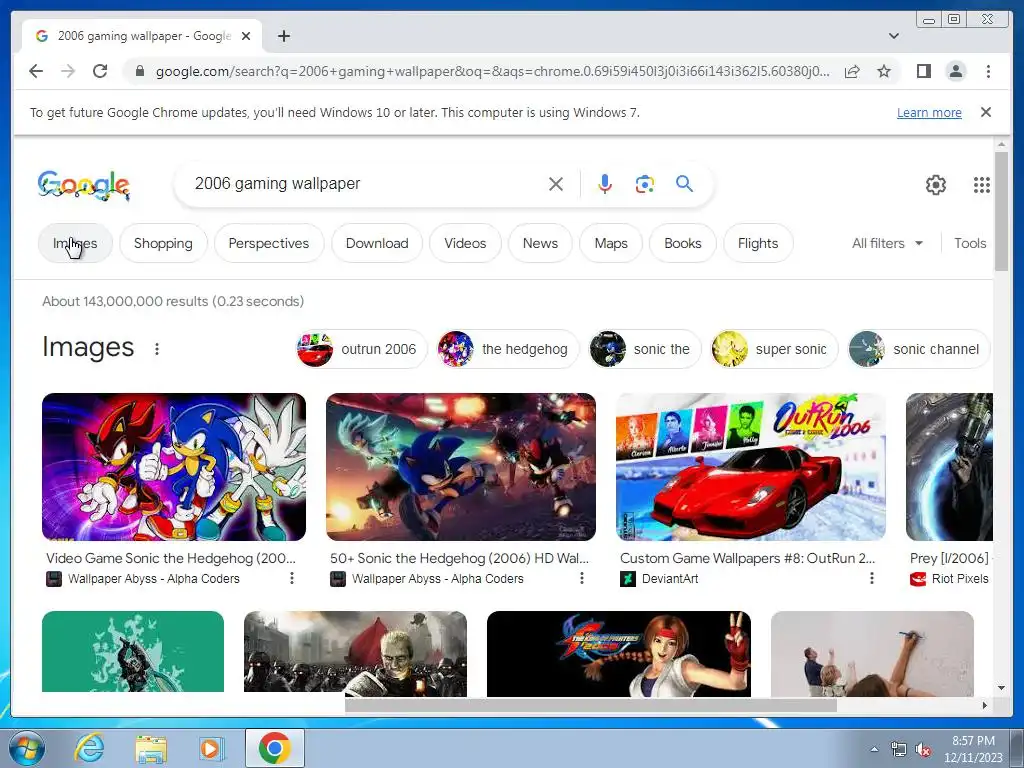
Task: Open the Sonic running action wallpaper thumbnail
Action: 460,467
